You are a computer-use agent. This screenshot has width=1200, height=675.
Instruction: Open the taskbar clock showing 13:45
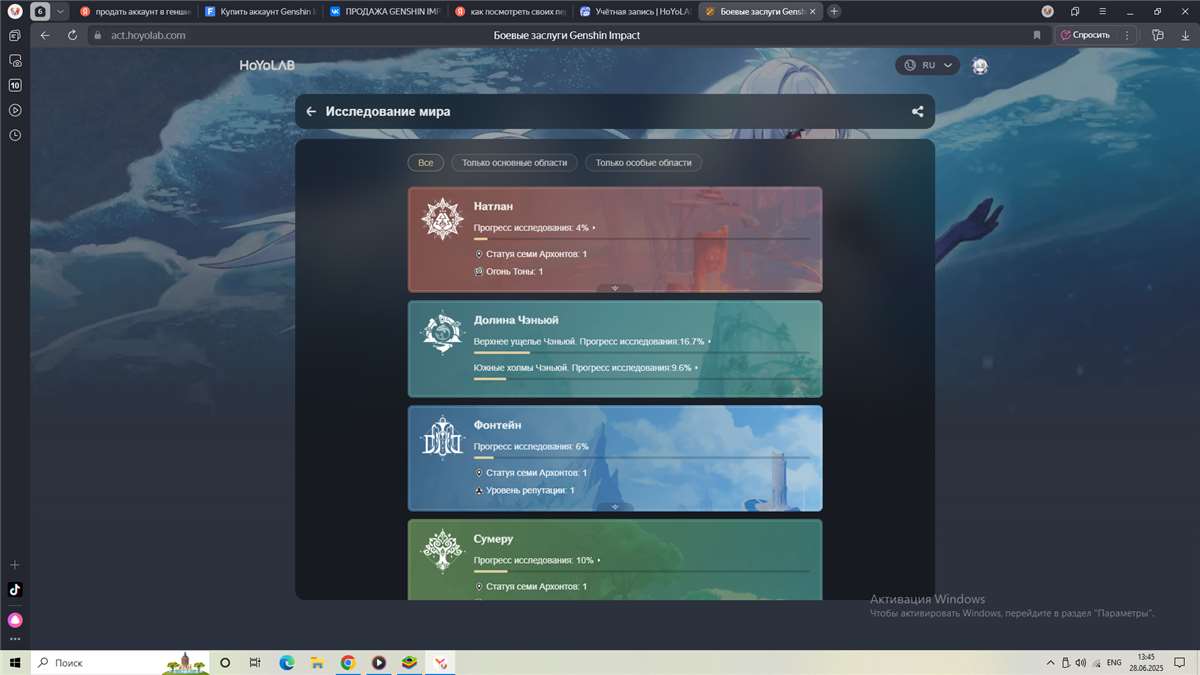[x=1146, y=663]
